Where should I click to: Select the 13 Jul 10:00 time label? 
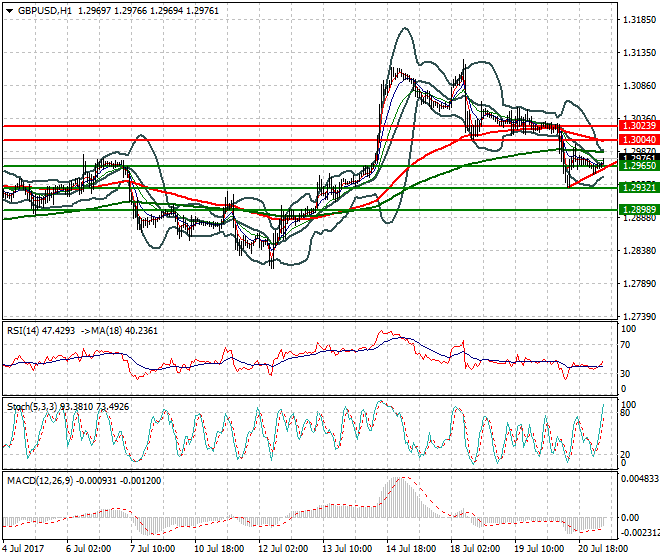347,549
